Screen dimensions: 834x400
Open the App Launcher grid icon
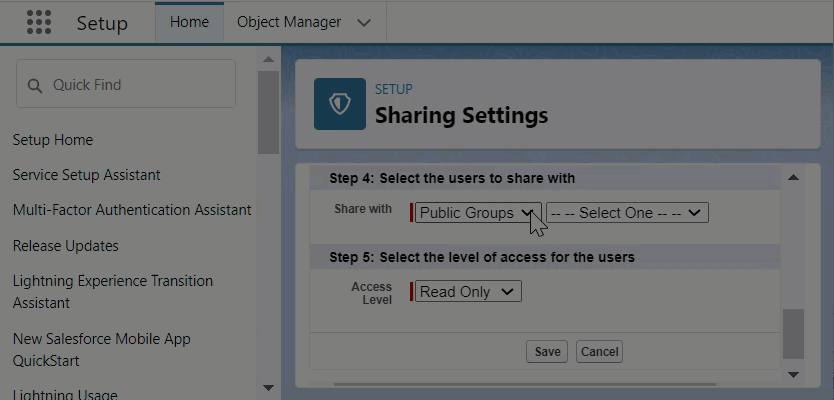click(38, 22)
